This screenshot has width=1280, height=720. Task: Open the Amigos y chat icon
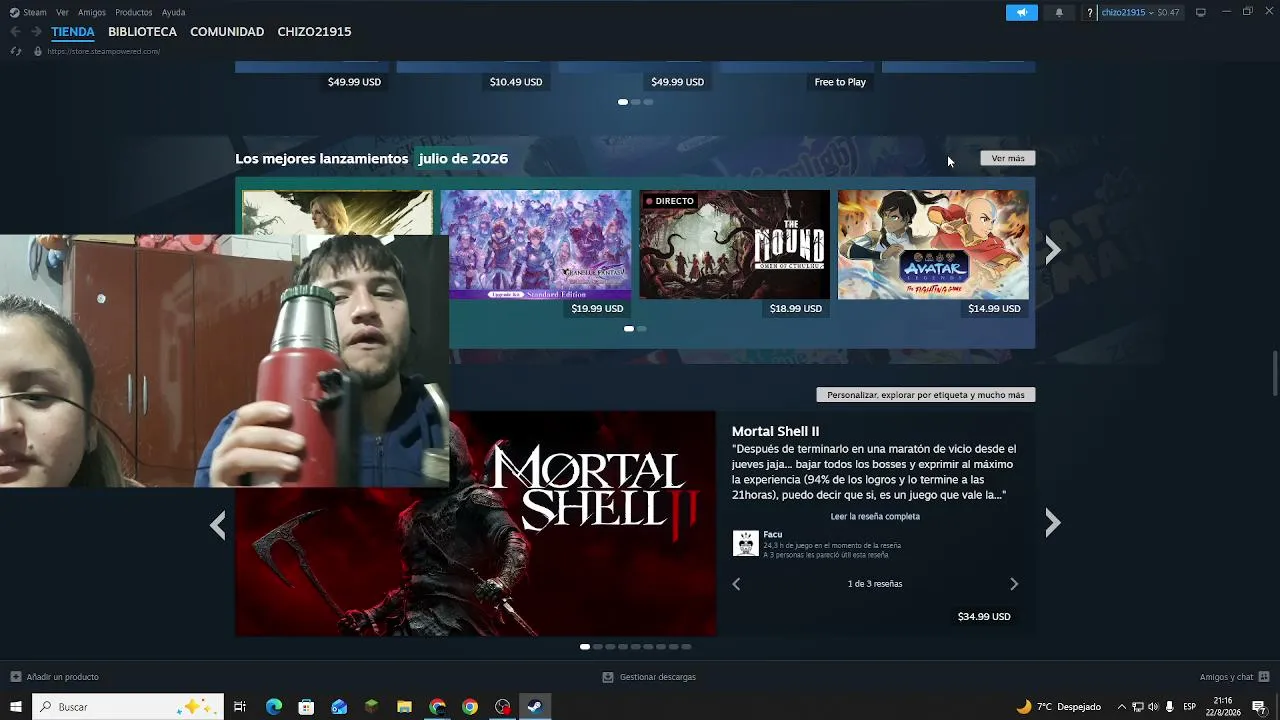[1264, 677]
